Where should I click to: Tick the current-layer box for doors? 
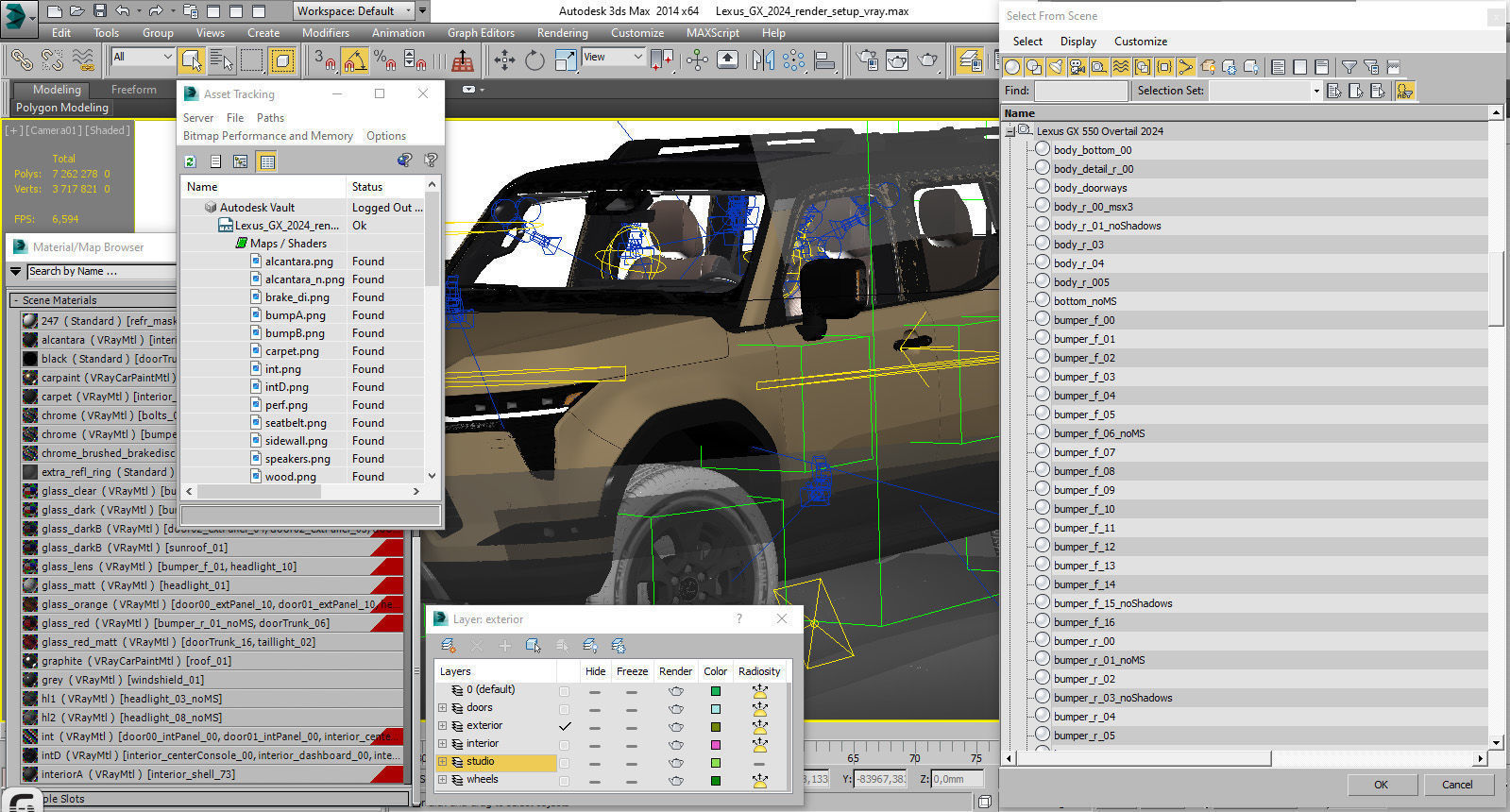tap(565, 708)
